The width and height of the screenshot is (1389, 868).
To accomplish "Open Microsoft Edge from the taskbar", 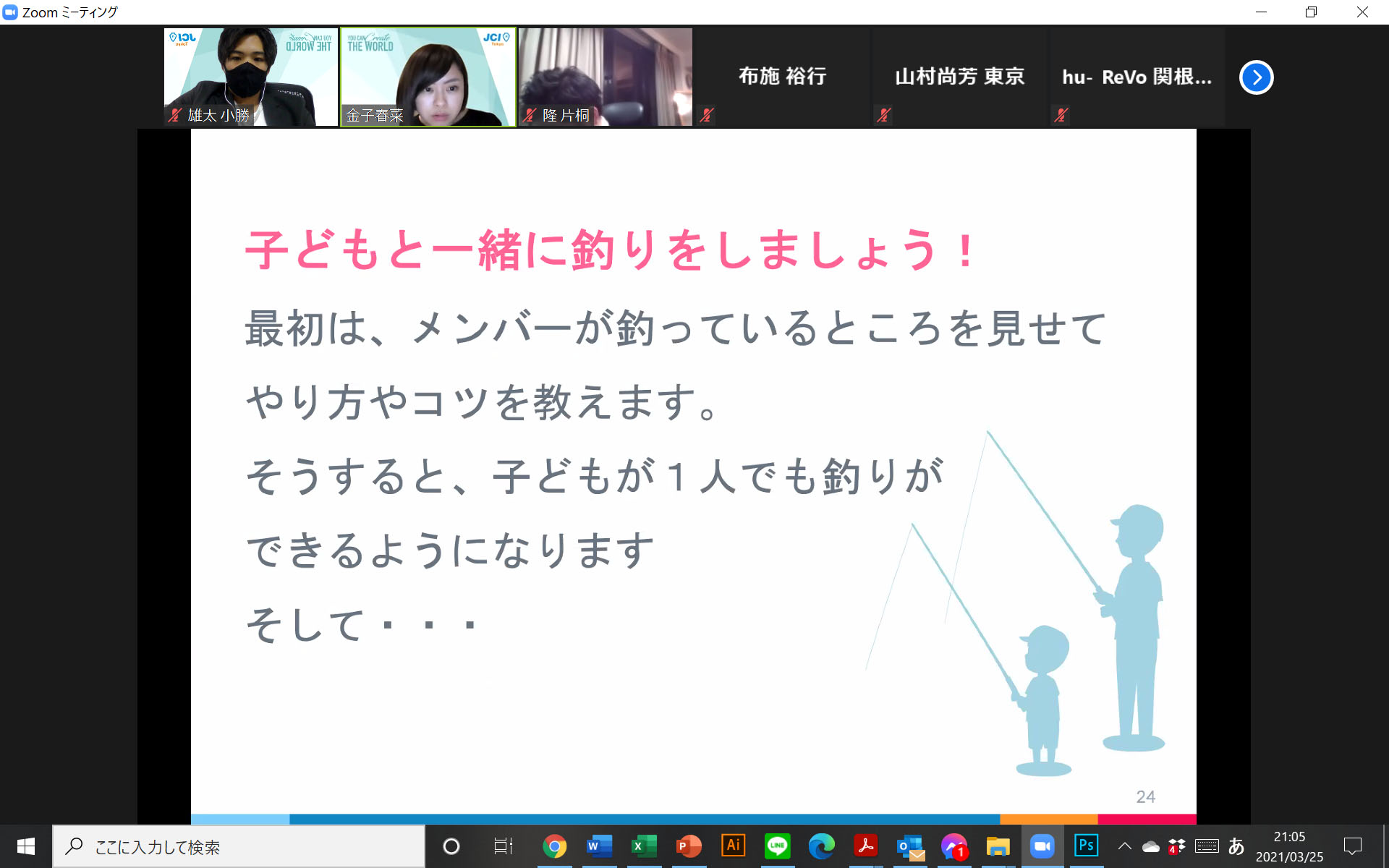I will [821, 846].
